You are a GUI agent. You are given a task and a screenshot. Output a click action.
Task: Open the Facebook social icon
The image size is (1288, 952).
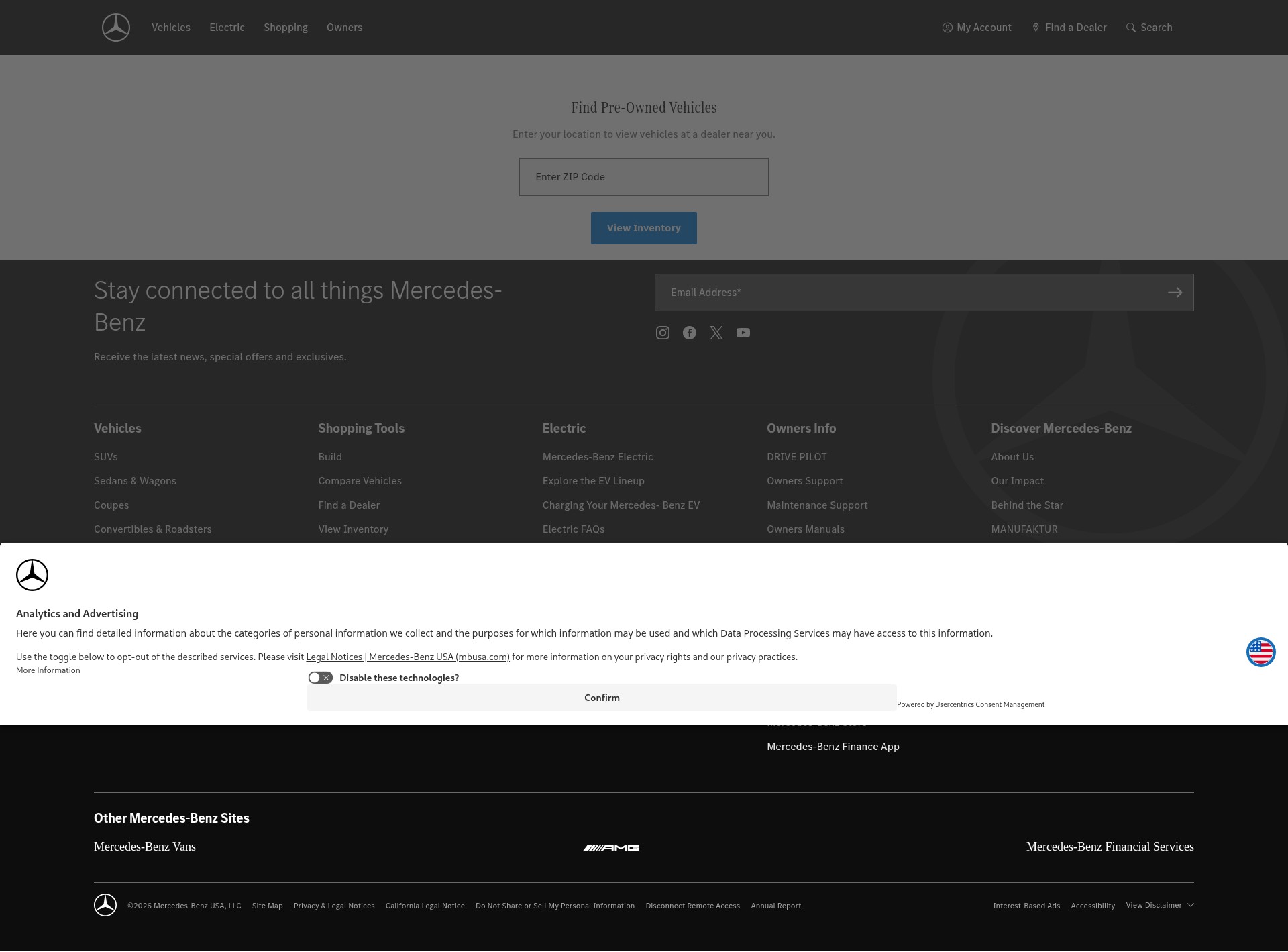click(x=690, y=333)
